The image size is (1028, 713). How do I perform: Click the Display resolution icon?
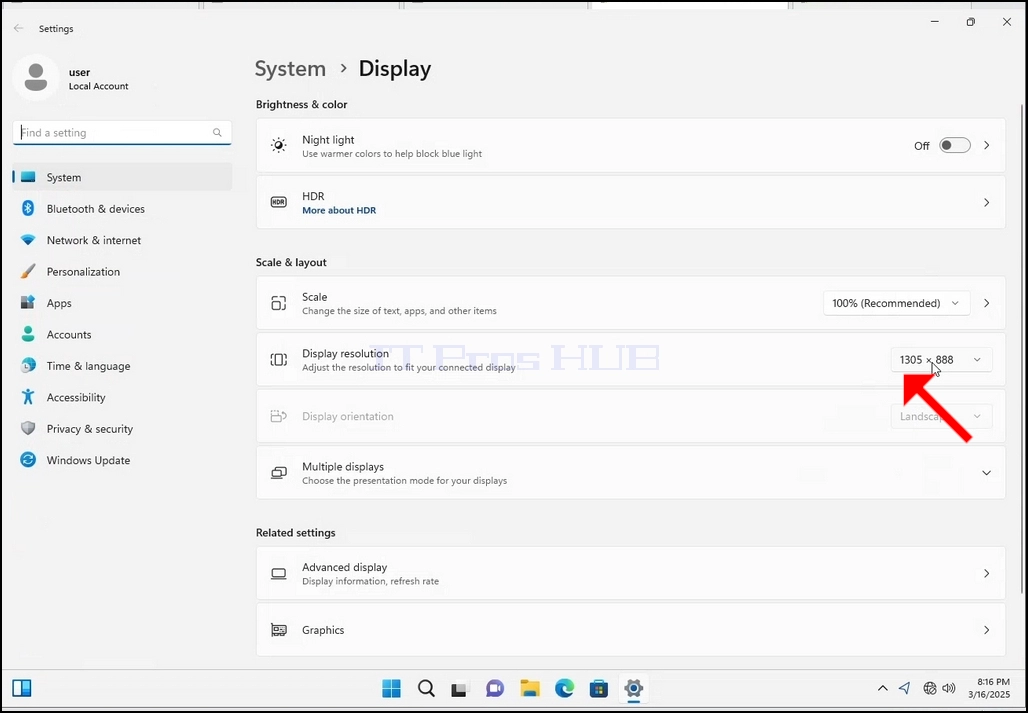pyautogui.click(x=279, y=359)
